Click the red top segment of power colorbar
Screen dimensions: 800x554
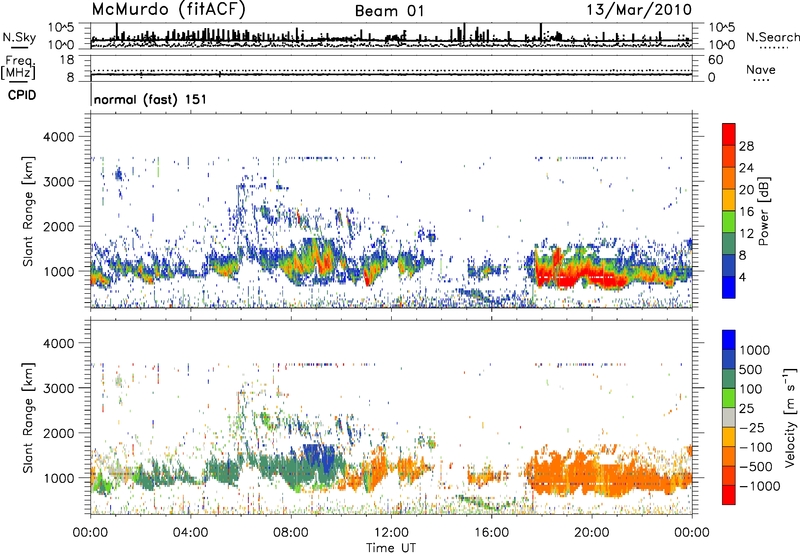[729, 134]
